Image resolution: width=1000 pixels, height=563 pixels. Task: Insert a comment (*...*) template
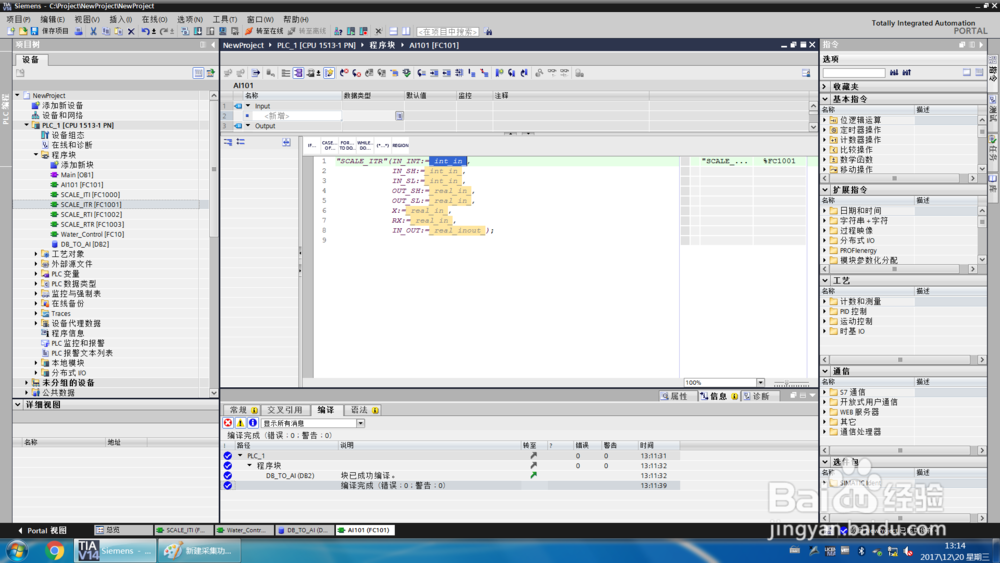coord(383,145)
